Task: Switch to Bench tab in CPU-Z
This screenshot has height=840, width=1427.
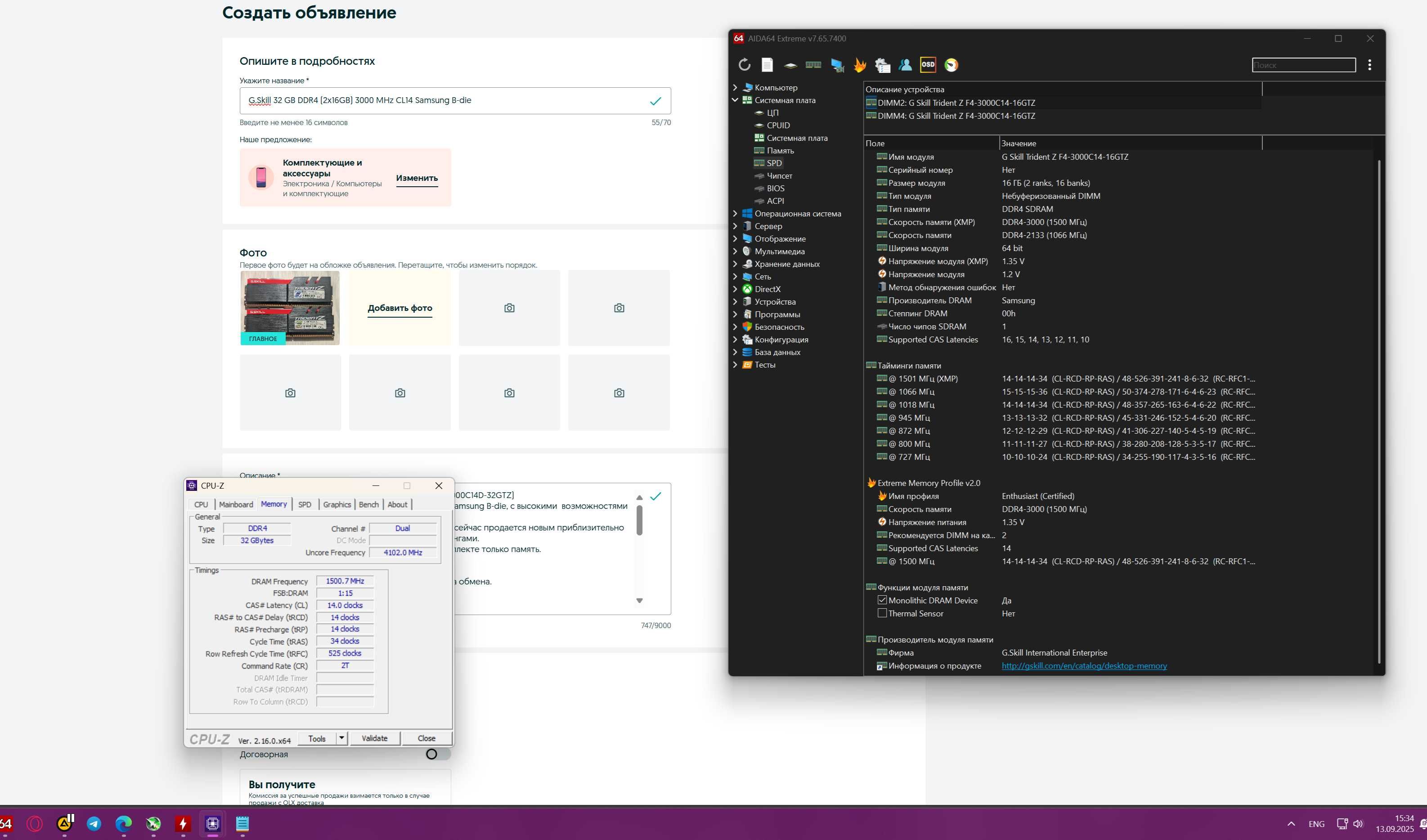Action: [x=368, y=504]
